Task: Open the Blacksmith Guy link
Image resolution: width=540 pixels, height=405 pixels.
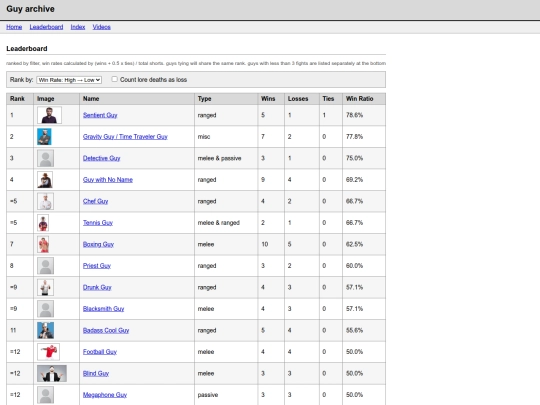Action: tap(103, 309)
